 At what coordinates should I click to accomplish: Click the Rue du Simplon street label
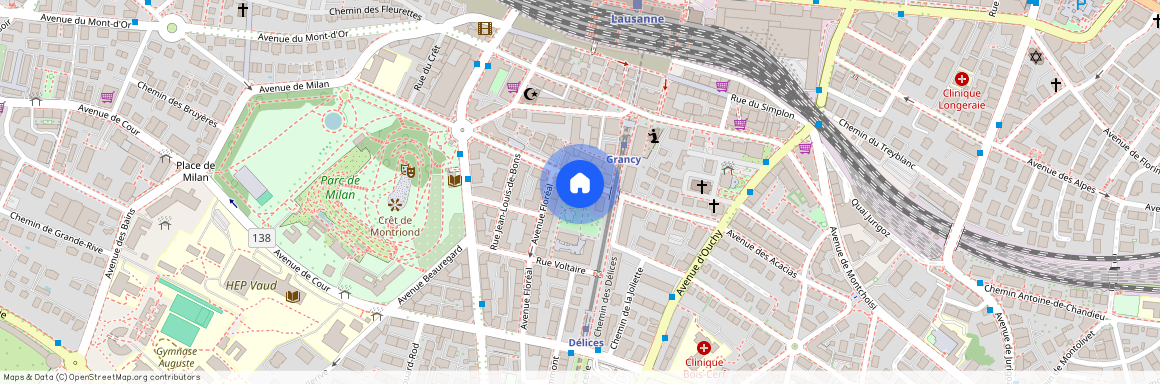tap(762, 108)
